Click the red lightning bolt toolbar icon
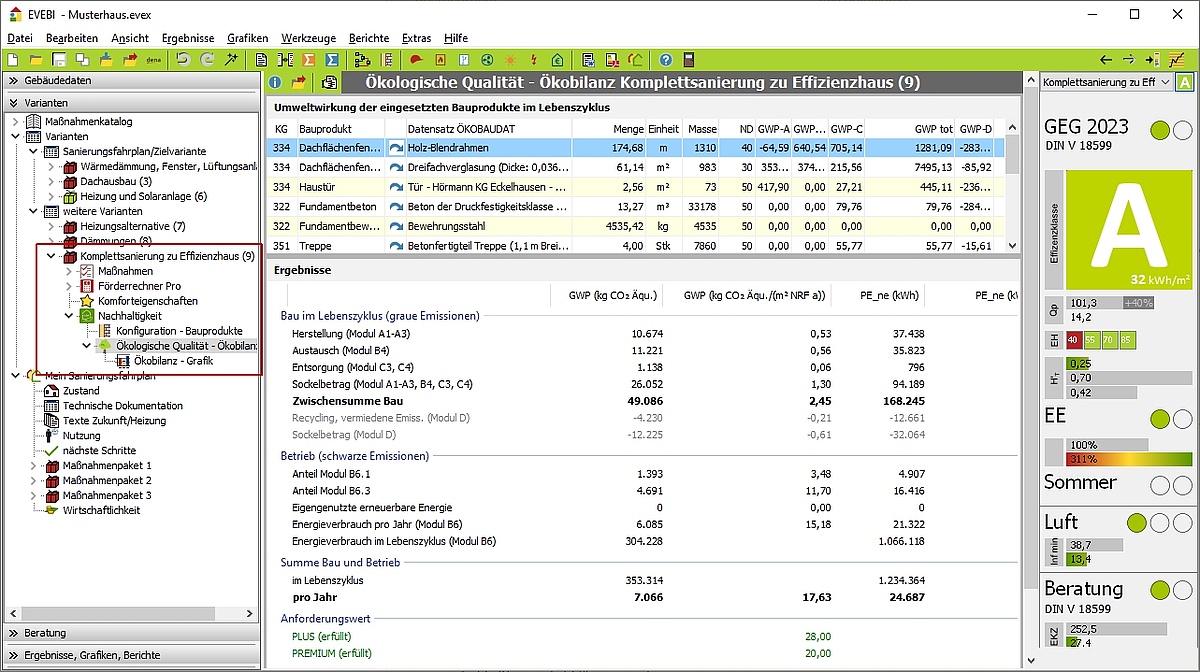Image resolution: width=1200 pixels, height=672 pixels. 533,60
